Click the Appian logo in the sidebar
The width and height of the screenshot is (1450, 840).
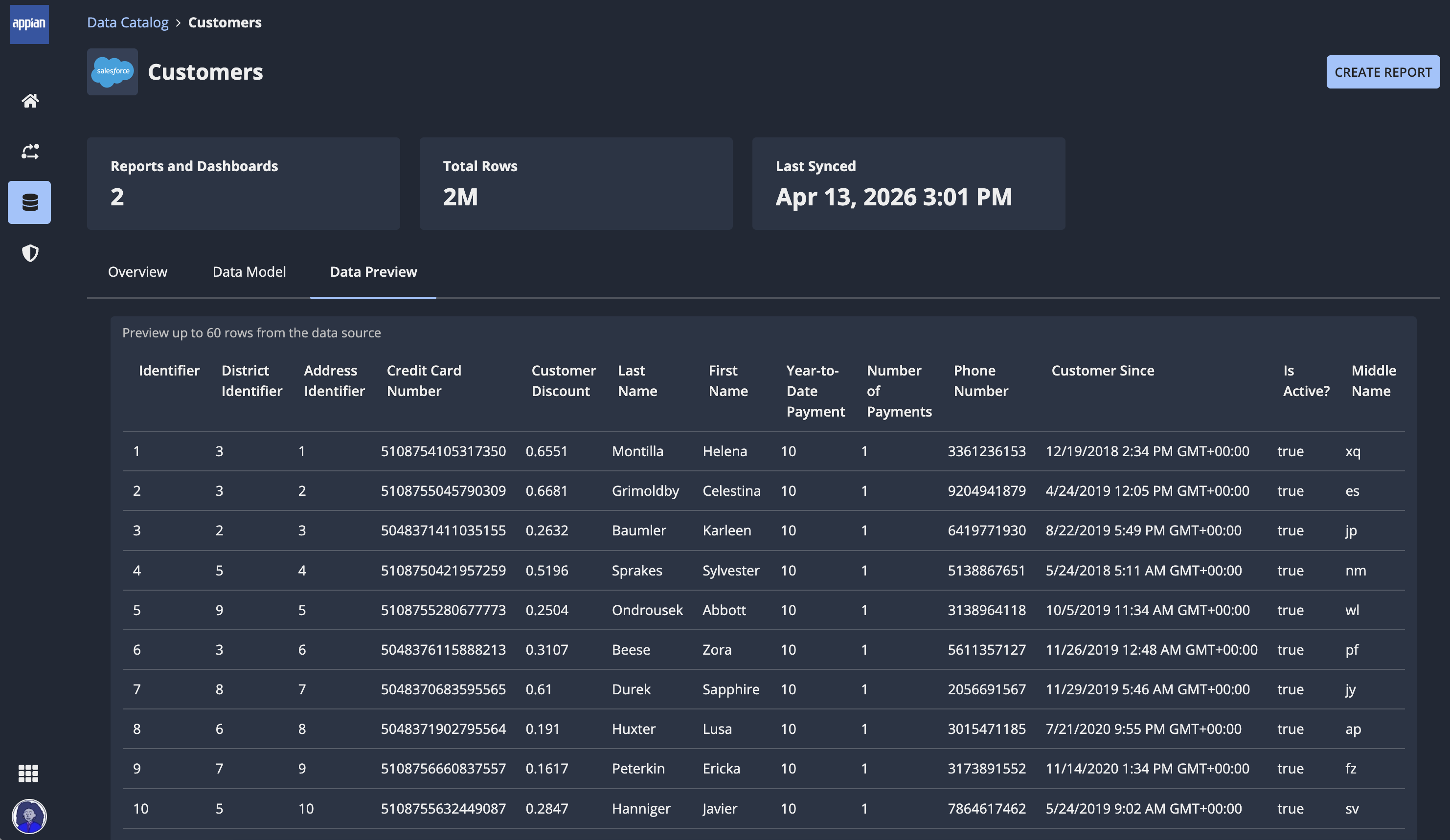click(x=29, y=24)
